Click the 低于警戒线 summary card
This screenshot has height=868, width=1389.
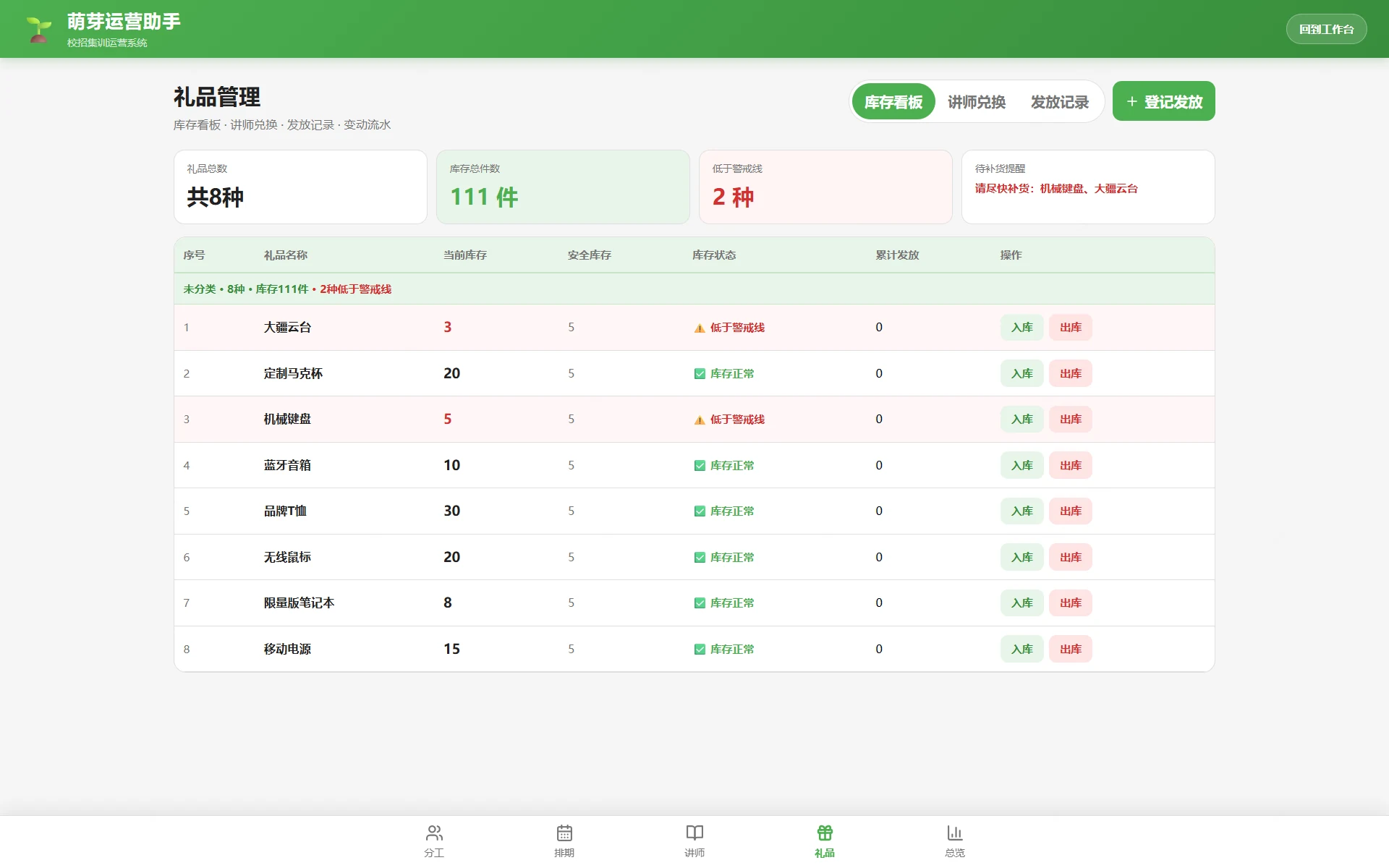click(825, 187)
